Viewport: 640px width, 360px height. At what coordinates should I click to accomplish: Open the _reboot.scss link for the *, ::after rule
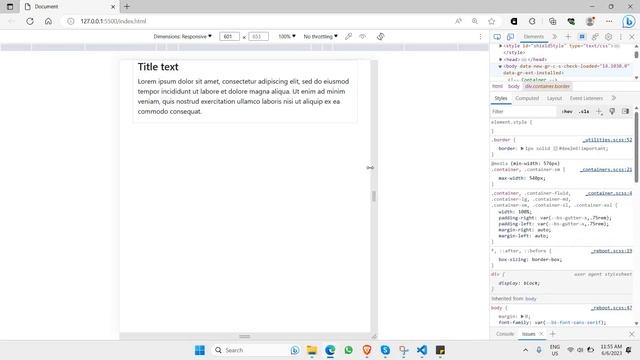click(611, 251)
